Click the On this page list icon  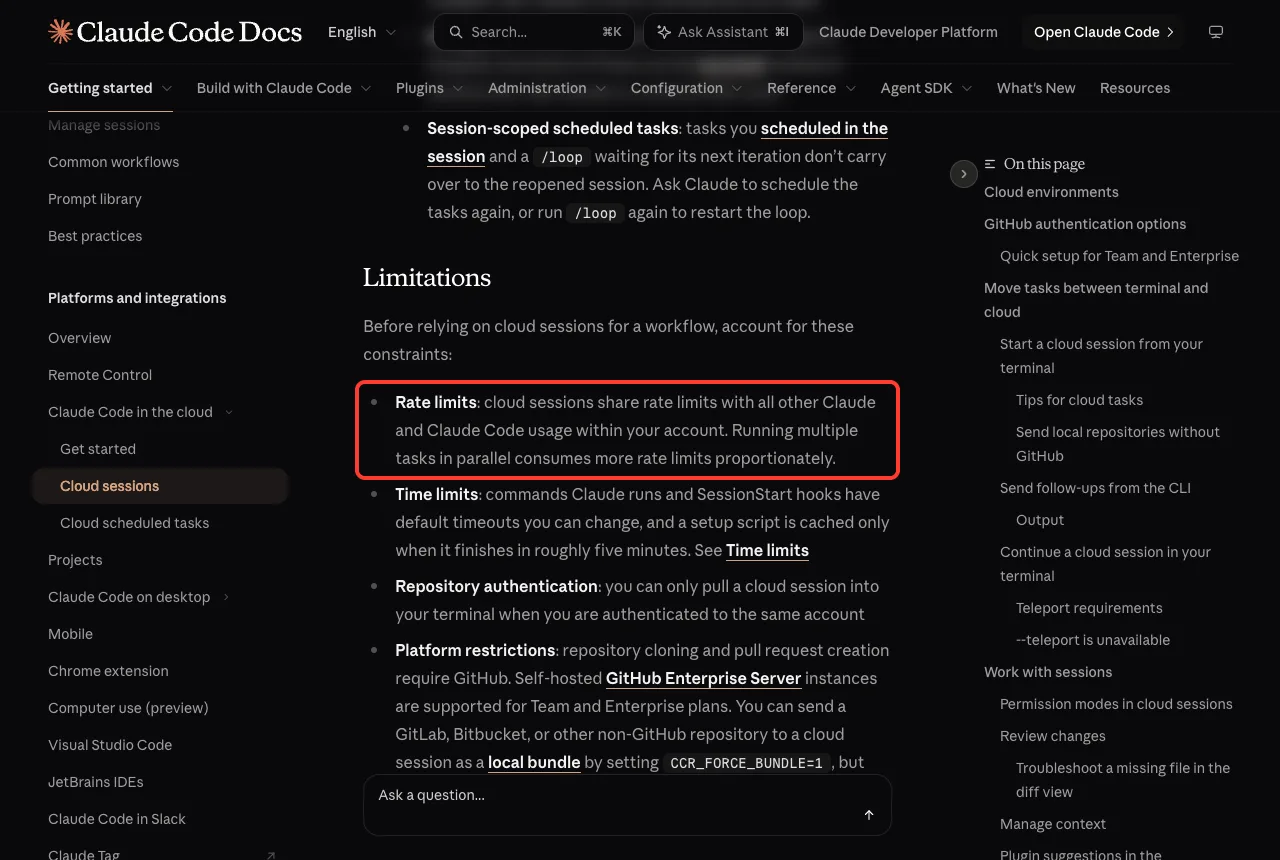click(x=990, y=164)
